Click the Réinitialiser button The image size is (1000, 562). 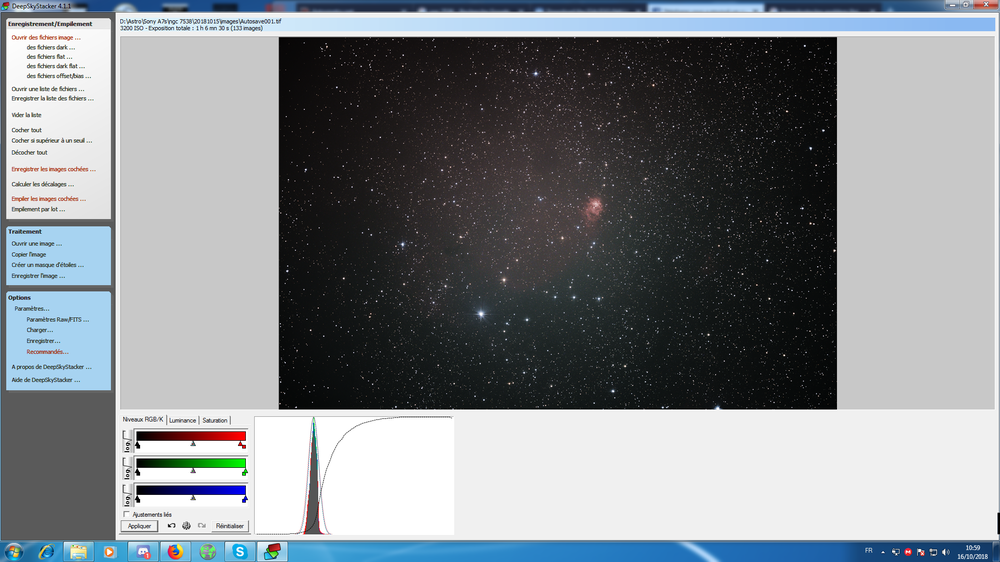click(230, 526)
